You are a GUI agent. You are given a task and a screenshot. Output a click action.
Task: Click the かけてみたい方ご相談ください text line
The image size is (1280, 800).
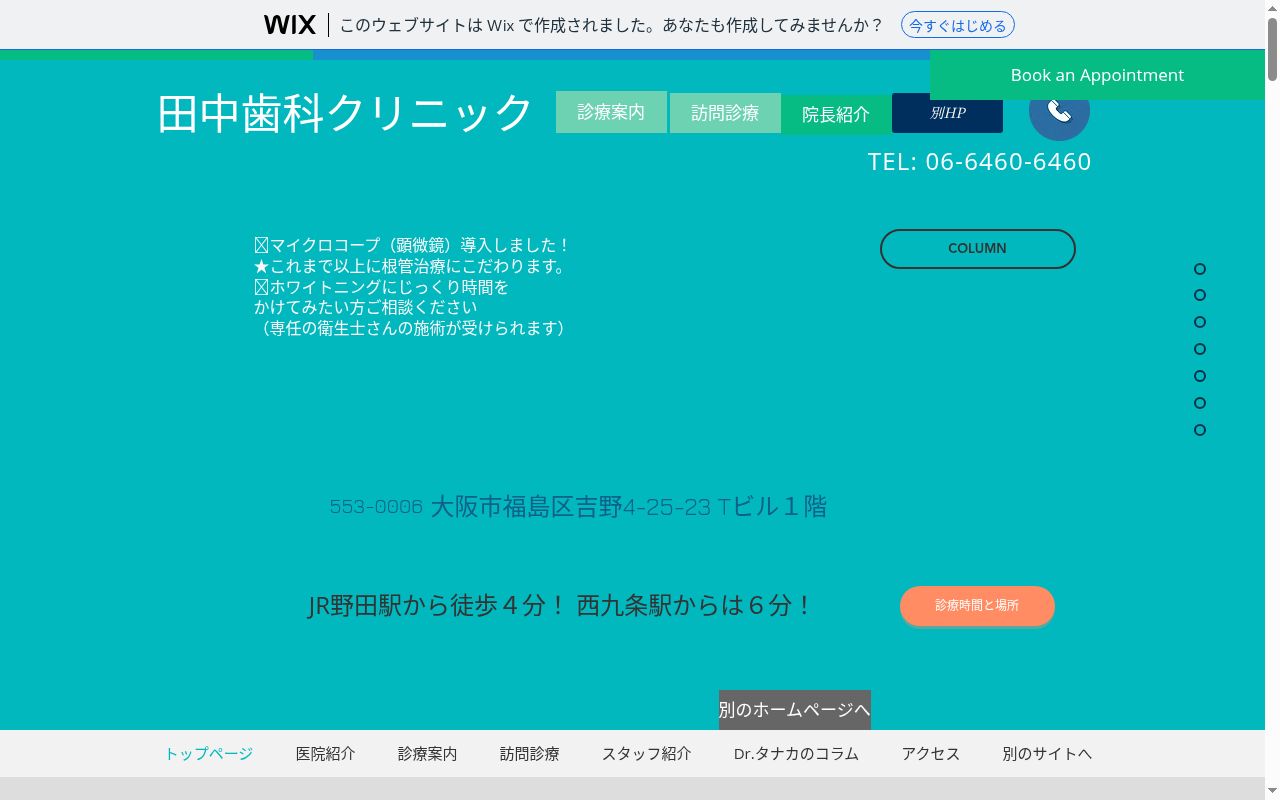coord(366,307)
